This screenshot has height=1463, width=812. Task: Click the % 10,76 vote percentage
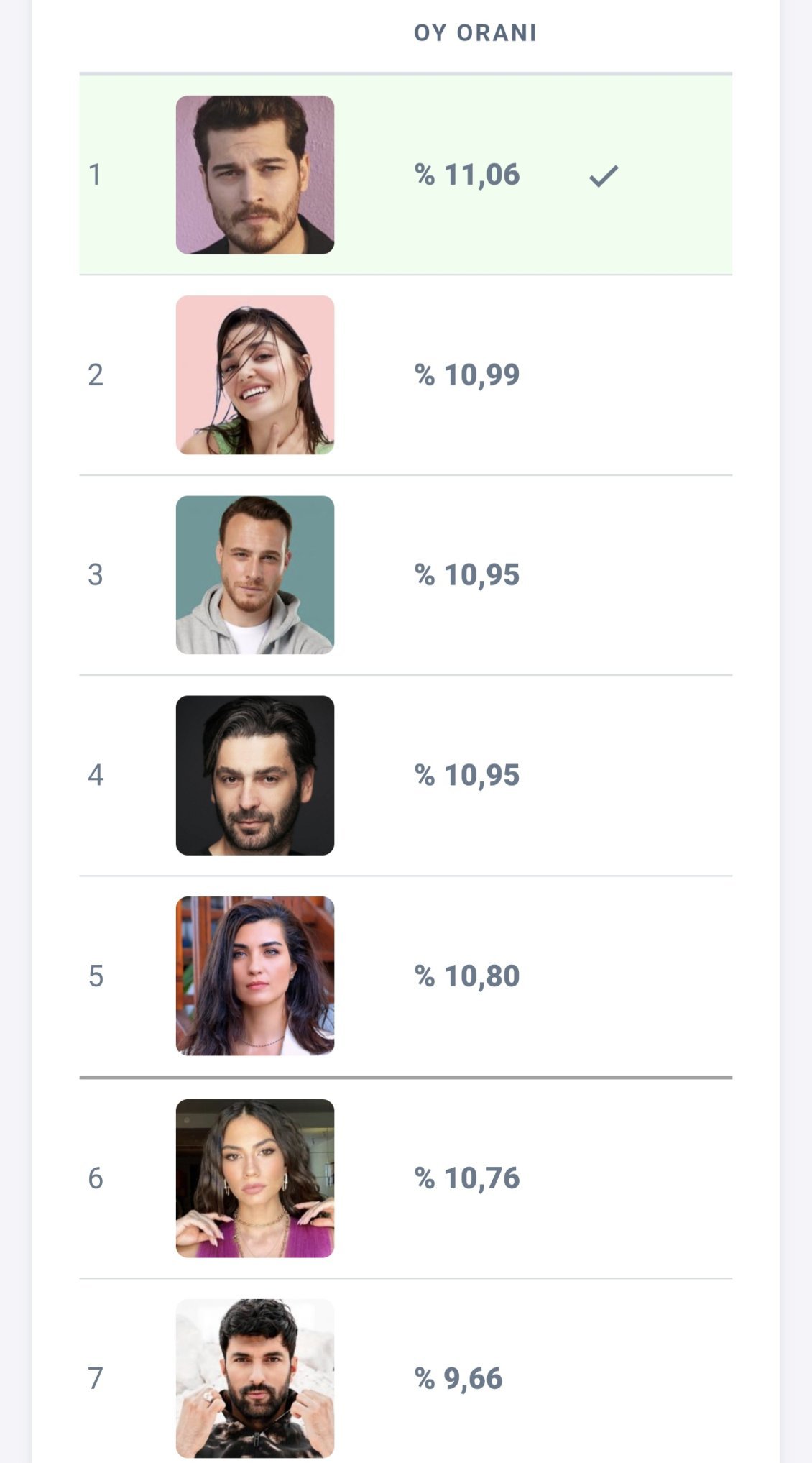point(467,1178)
